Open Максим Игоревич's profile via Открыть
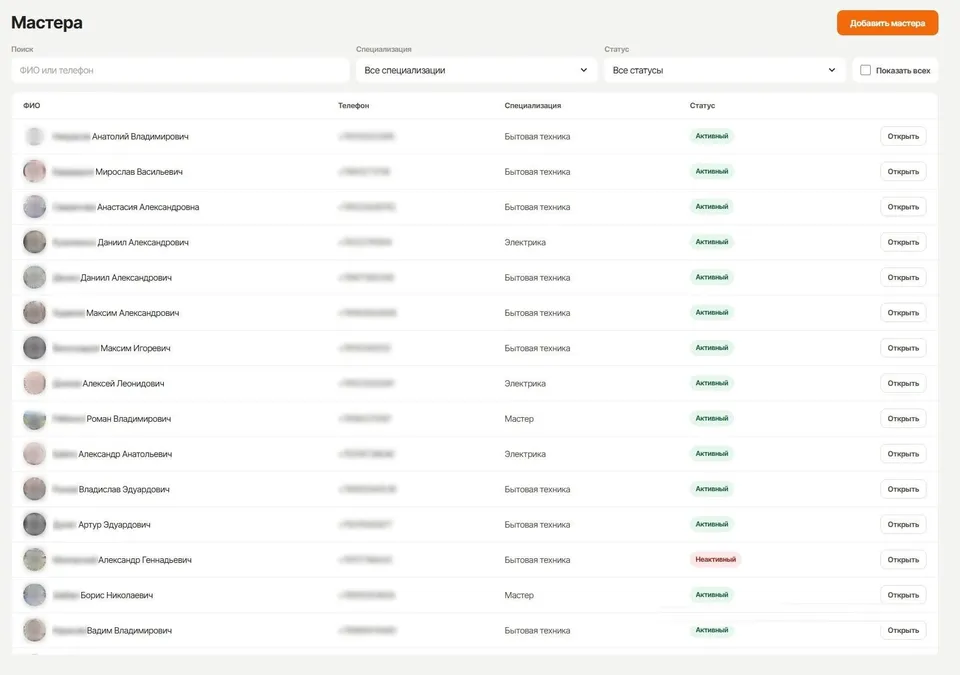Viewport: 960px width, 675px height. 903,348
